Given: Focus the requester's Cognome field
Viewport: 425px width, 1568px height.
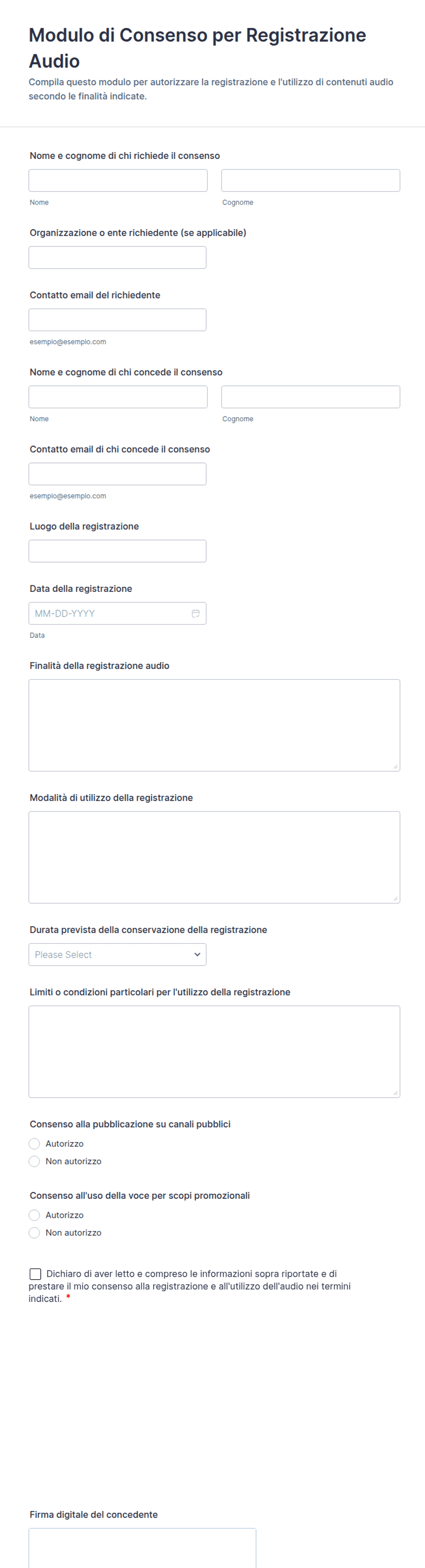Looking at the screenshot, I should click(311, 180).
